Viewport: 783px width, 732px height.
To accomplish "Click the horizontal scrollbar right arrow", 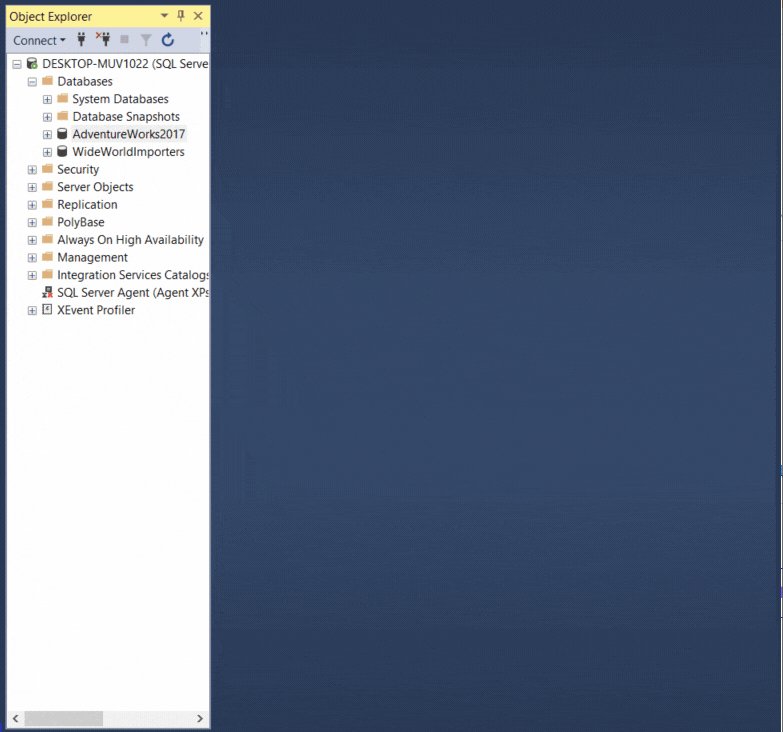I will click(x=200, y=719).
